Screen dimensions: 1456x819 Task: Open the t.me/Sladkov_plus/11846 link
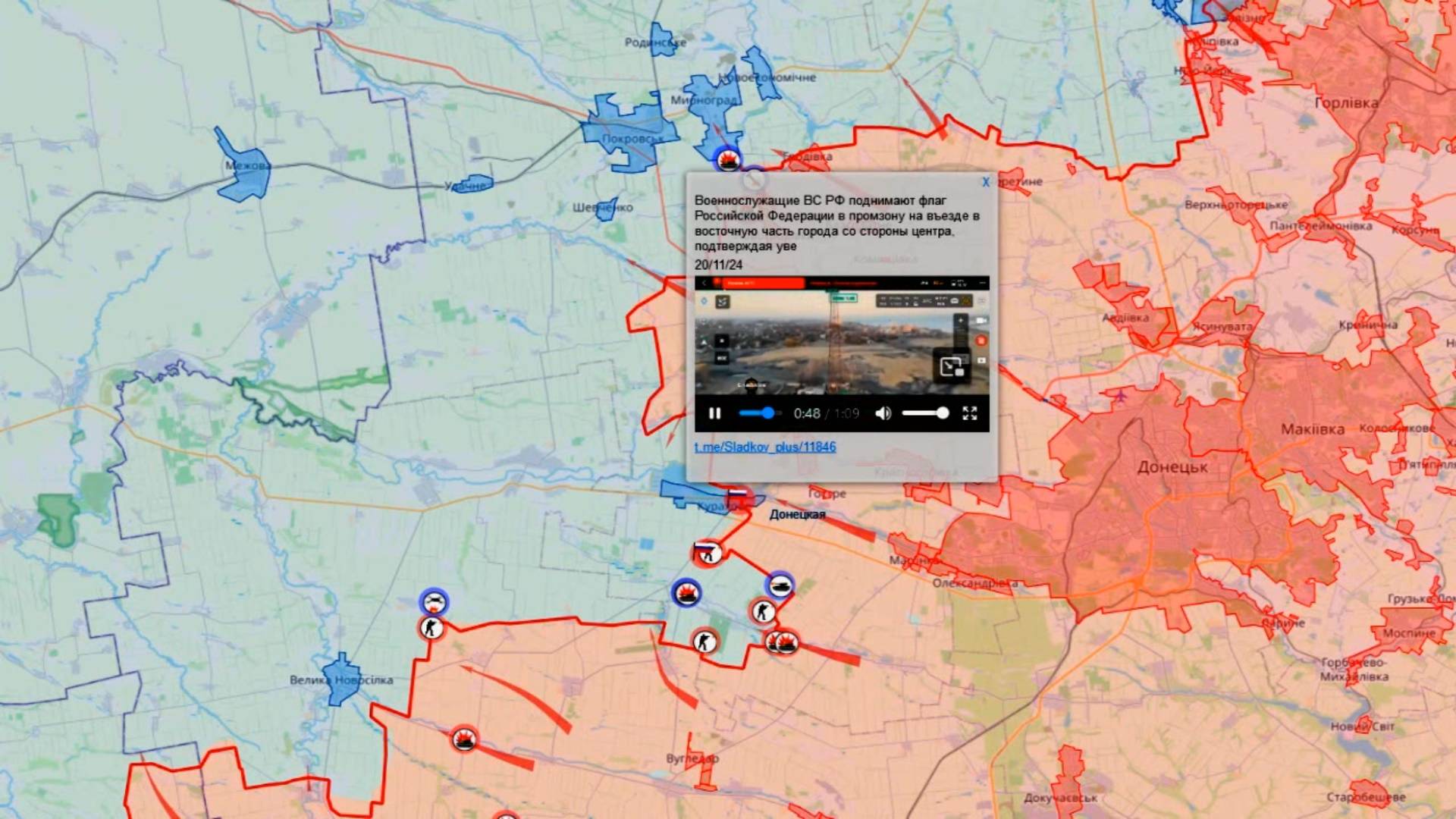point(764,447)
